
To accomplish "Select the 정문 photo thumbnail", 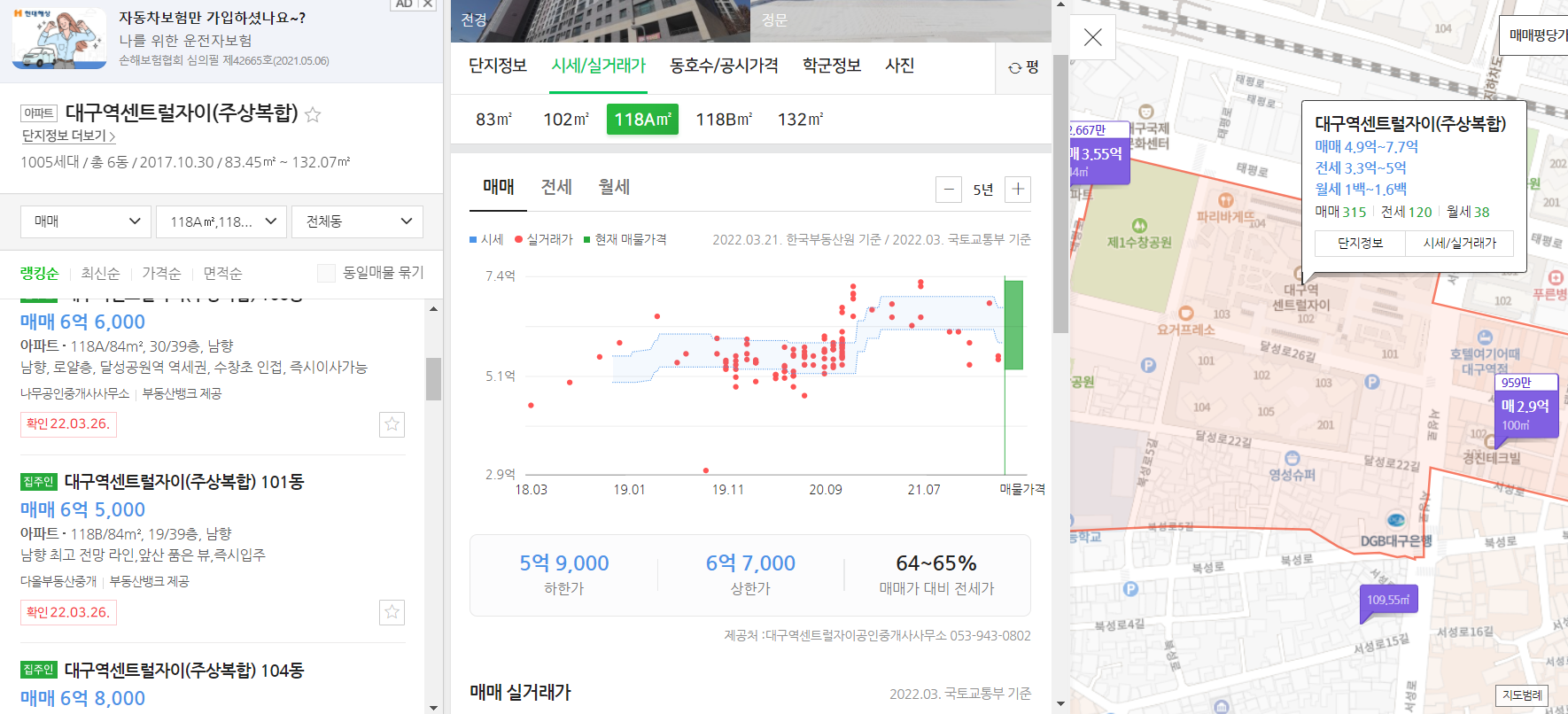I will pyautogui.click(x=901, y=21).
